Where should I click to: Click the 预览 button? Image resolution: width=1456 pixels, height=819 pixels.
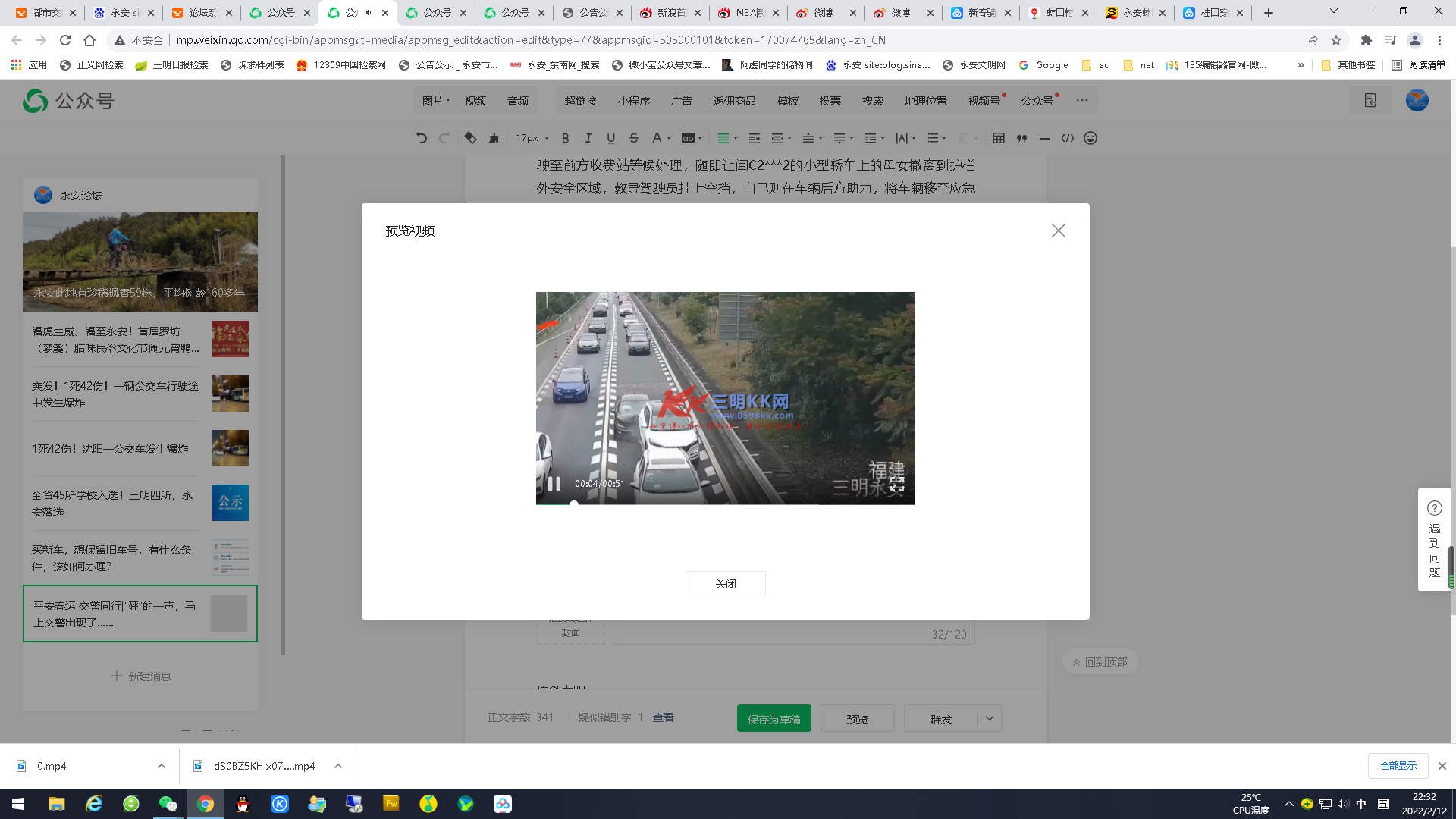(858, 718)
